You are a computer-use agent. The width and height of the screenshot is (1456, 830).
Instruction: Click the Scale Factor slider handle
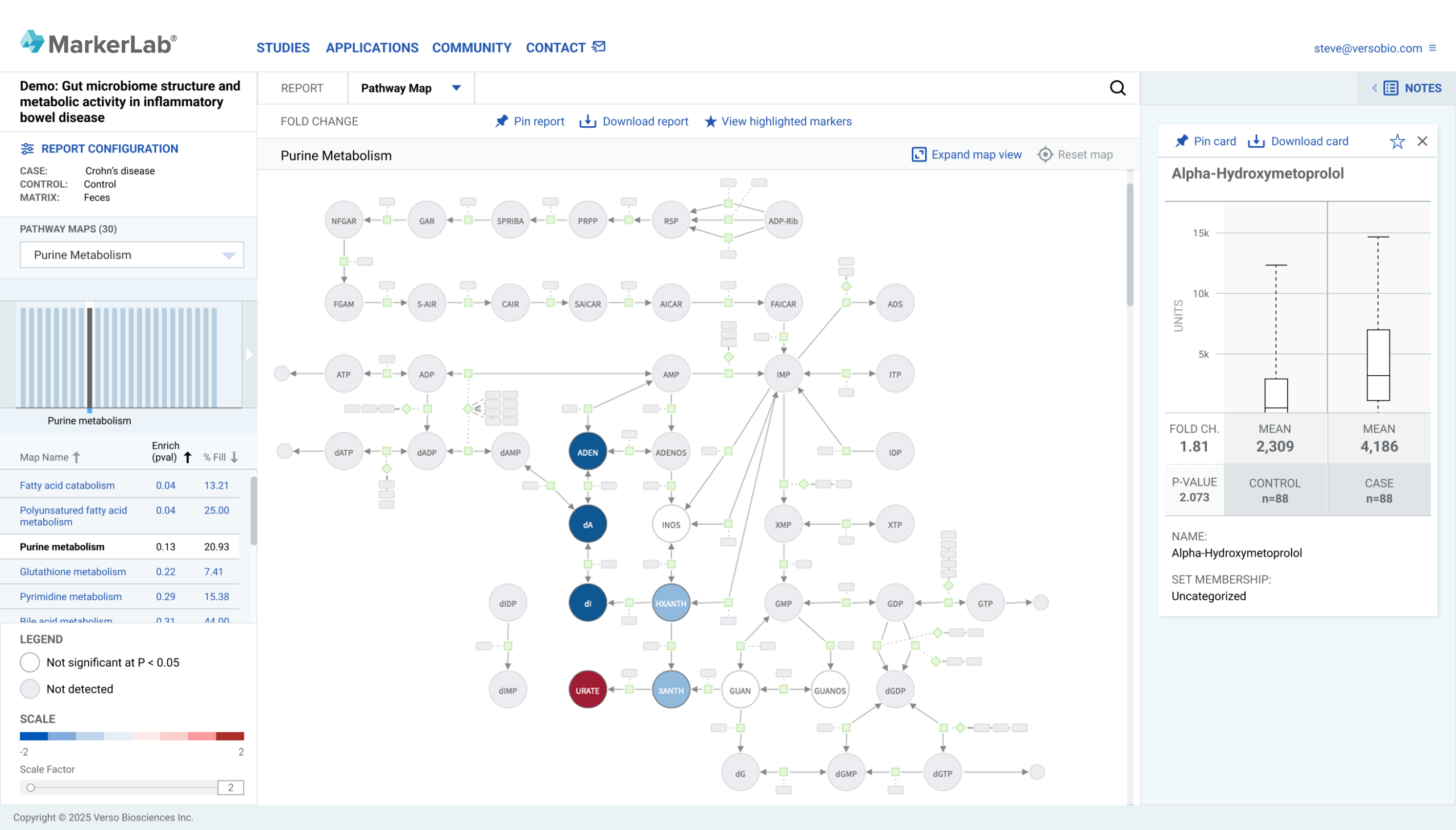point(31,788)
